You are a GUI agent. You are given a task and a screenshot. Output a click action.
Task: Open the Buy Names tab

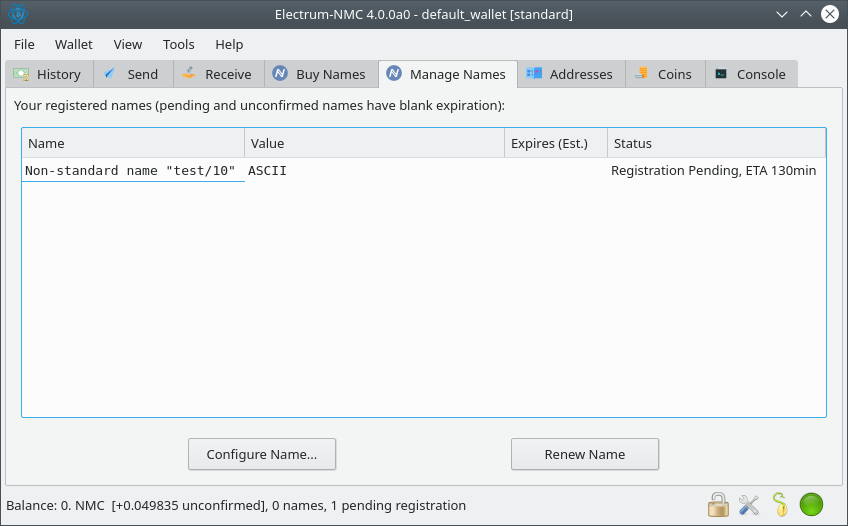click(321, 74)
